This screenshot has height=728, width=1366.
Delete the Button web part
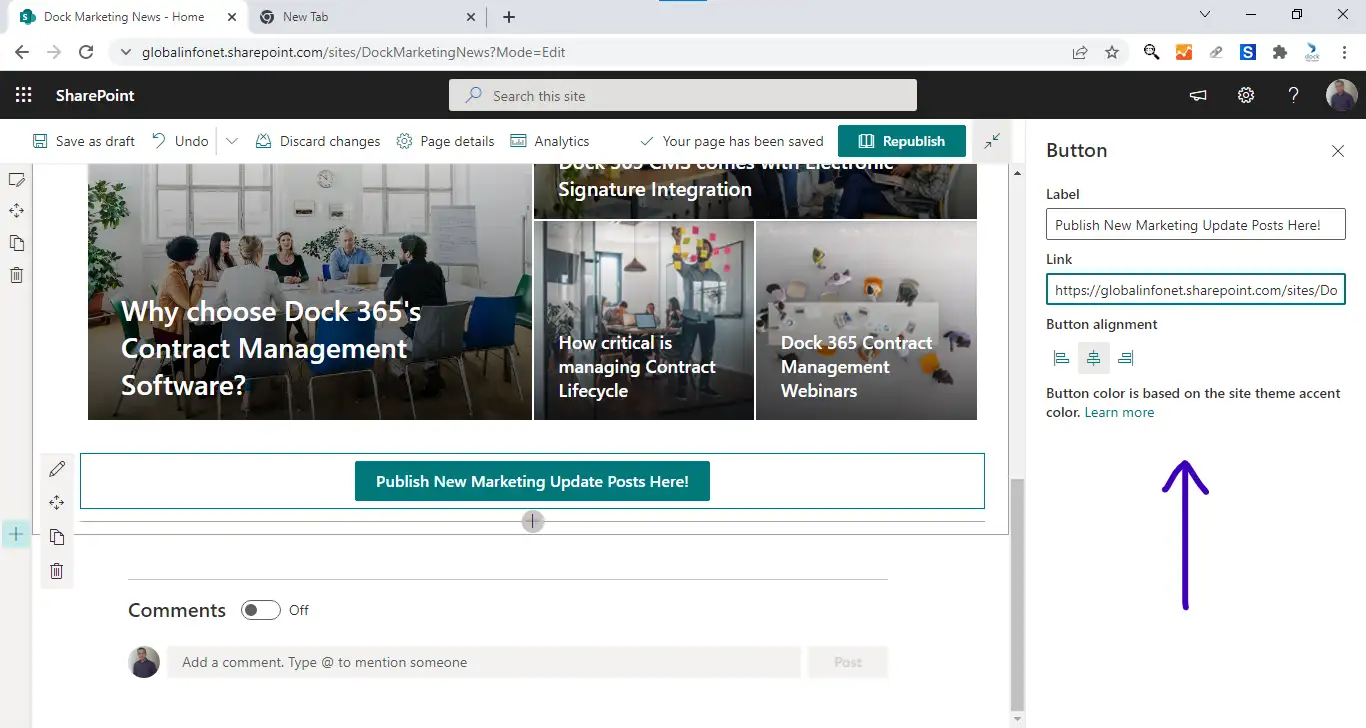pos(57,571)
